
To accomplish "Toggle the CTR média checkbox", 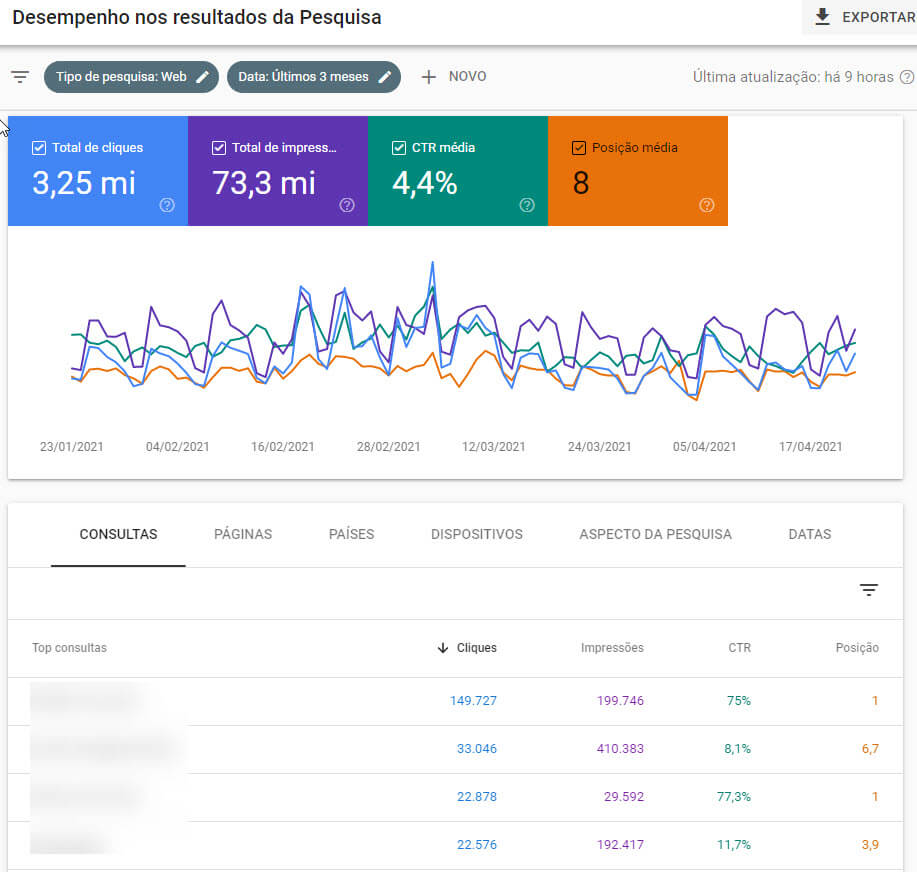I will pos(399,146).
